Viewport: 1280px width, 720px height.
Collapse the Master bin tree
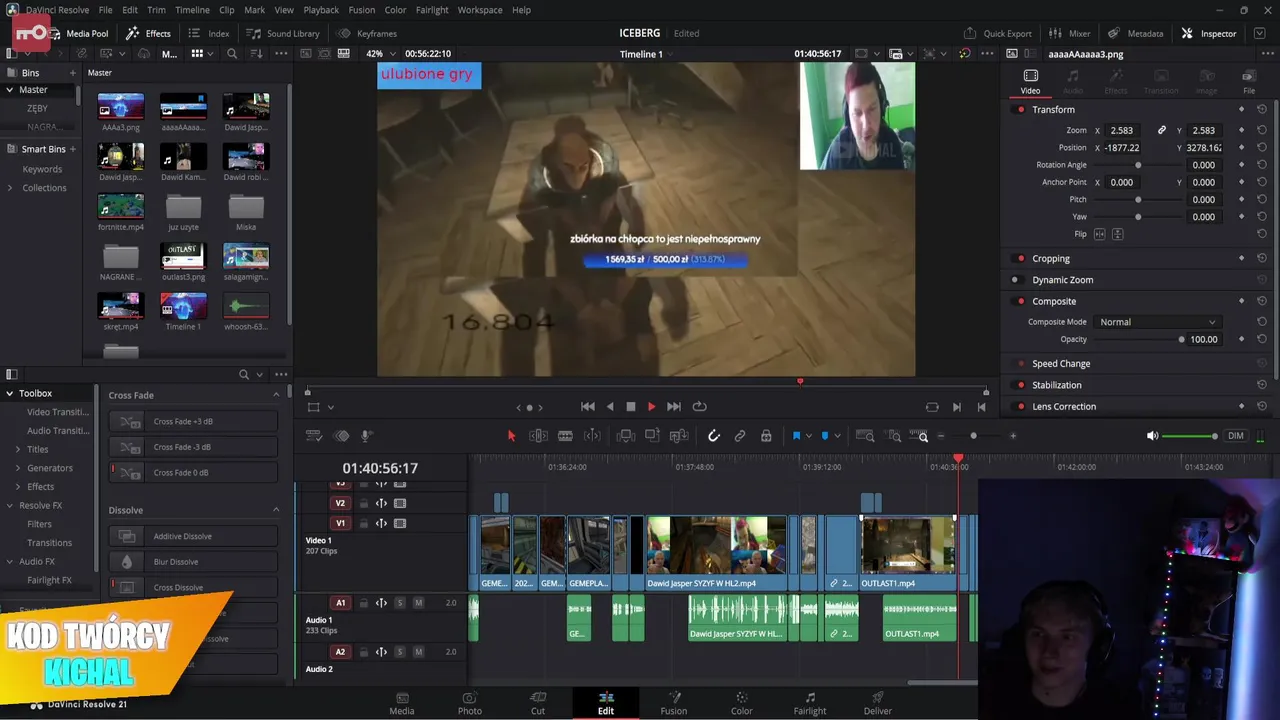point(10,90)
